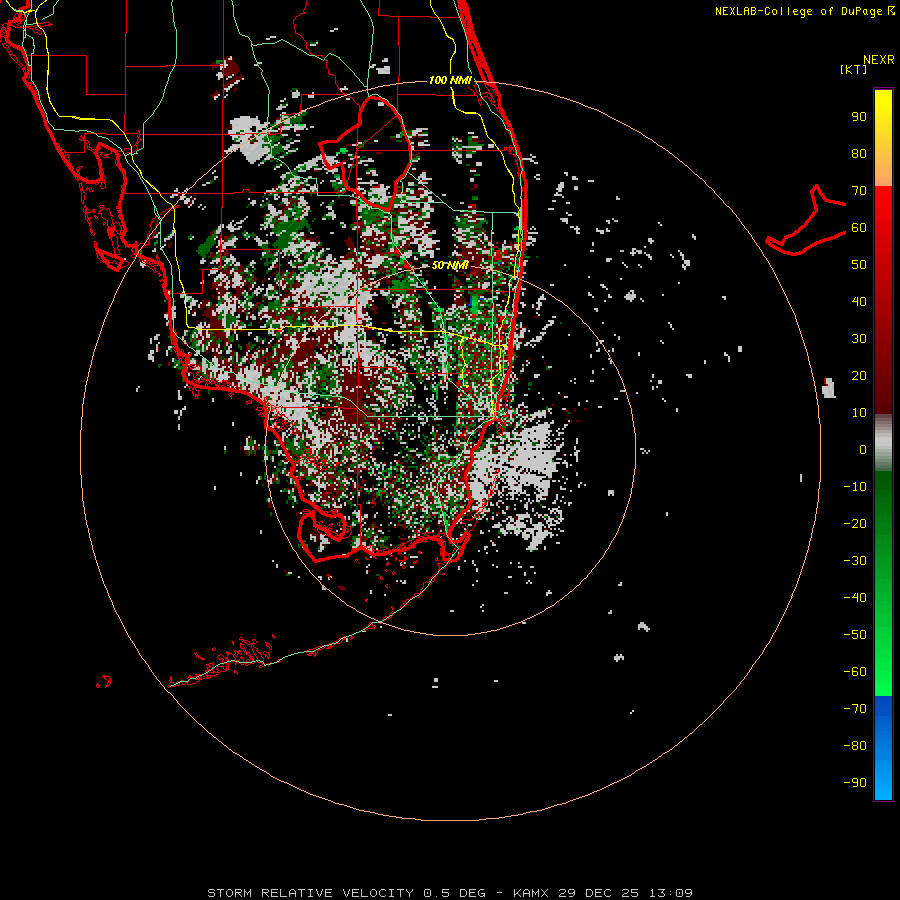Pick the gray zero-velocity band on color bar
The image size is (900, 900).
[883, 443]
